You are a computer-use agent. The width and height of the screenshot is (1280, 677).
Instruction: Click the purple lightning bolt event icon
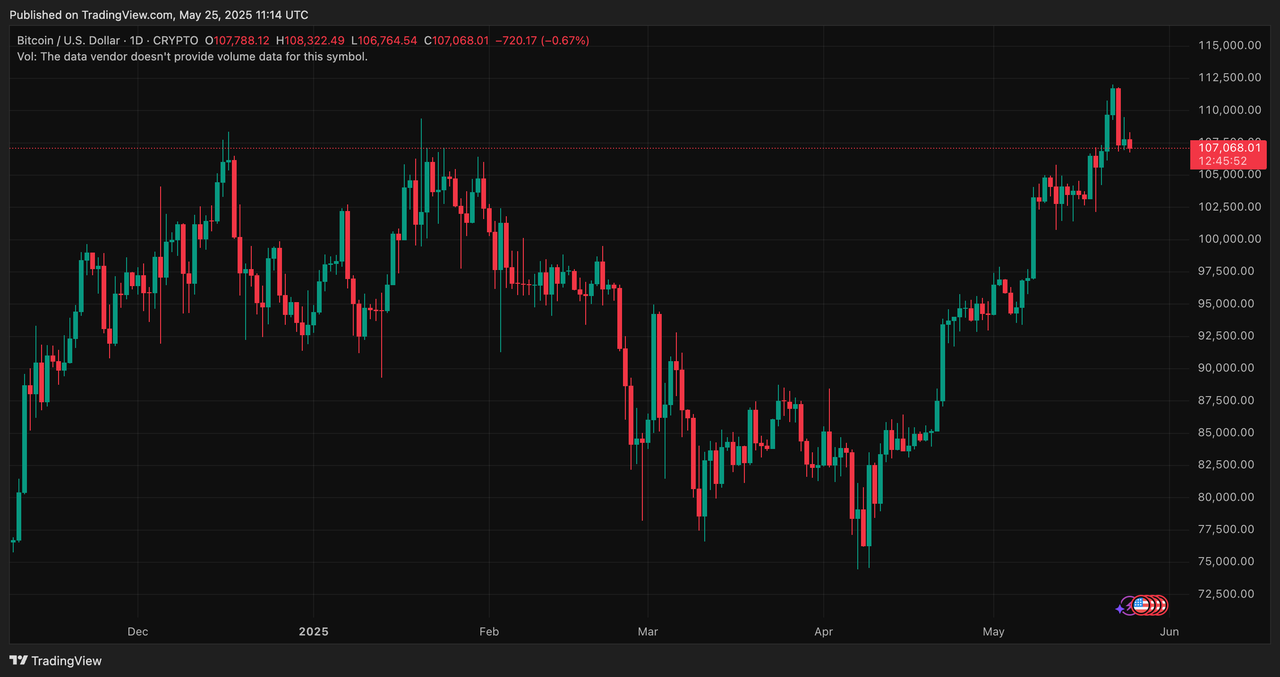coord(1128,604)
